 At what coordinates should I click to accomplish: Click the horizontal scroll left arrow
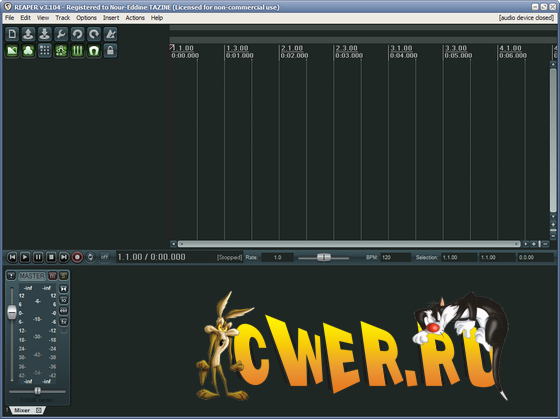pyautogui.click(x=174, y=244)
